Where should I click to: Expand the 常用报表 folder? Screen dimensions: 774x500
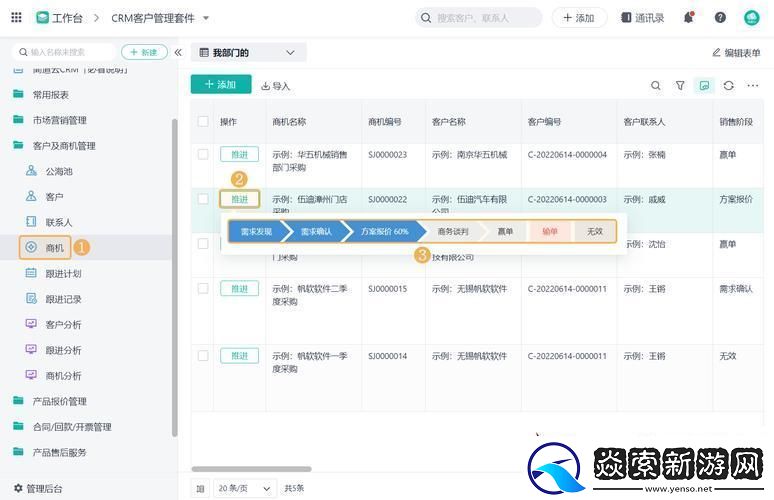coord(50,94)
